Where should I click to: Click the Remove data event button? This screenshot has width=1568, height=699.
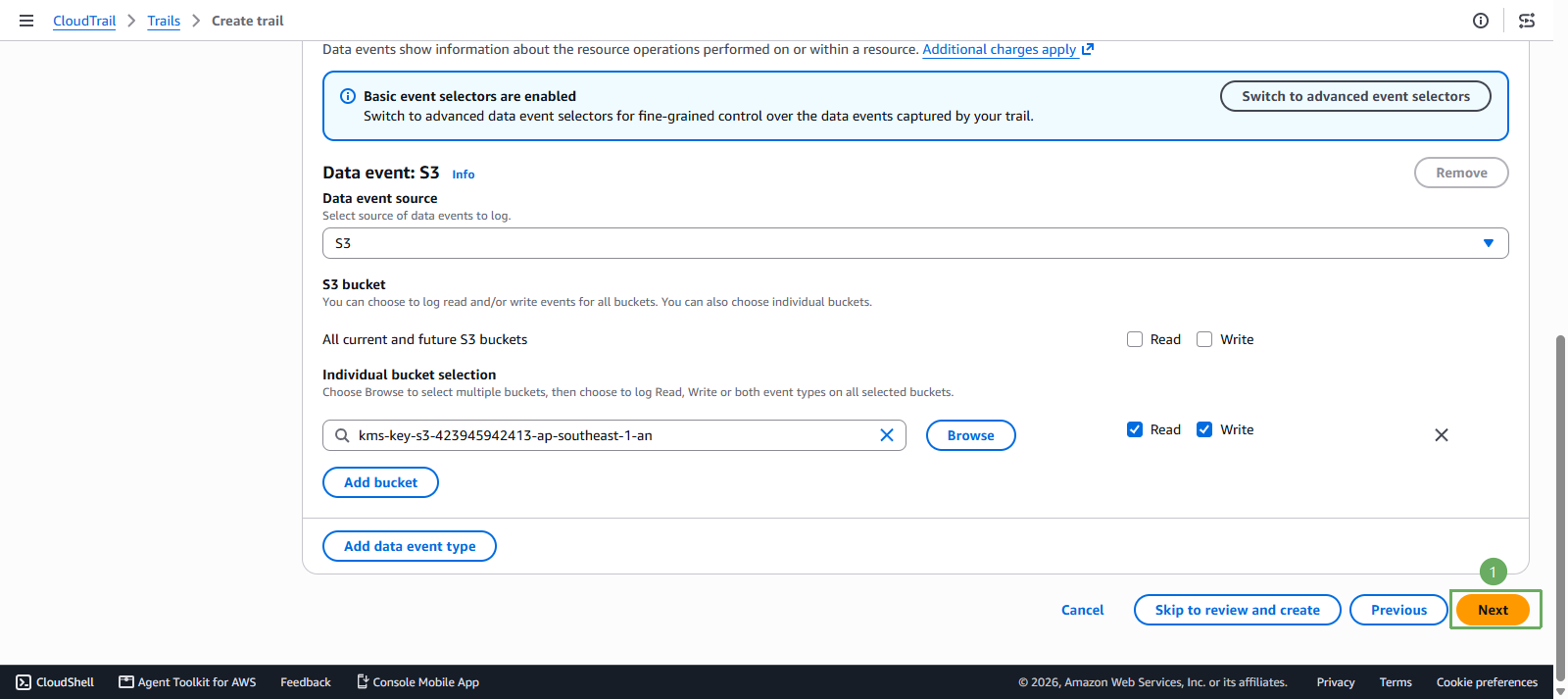1461,173
